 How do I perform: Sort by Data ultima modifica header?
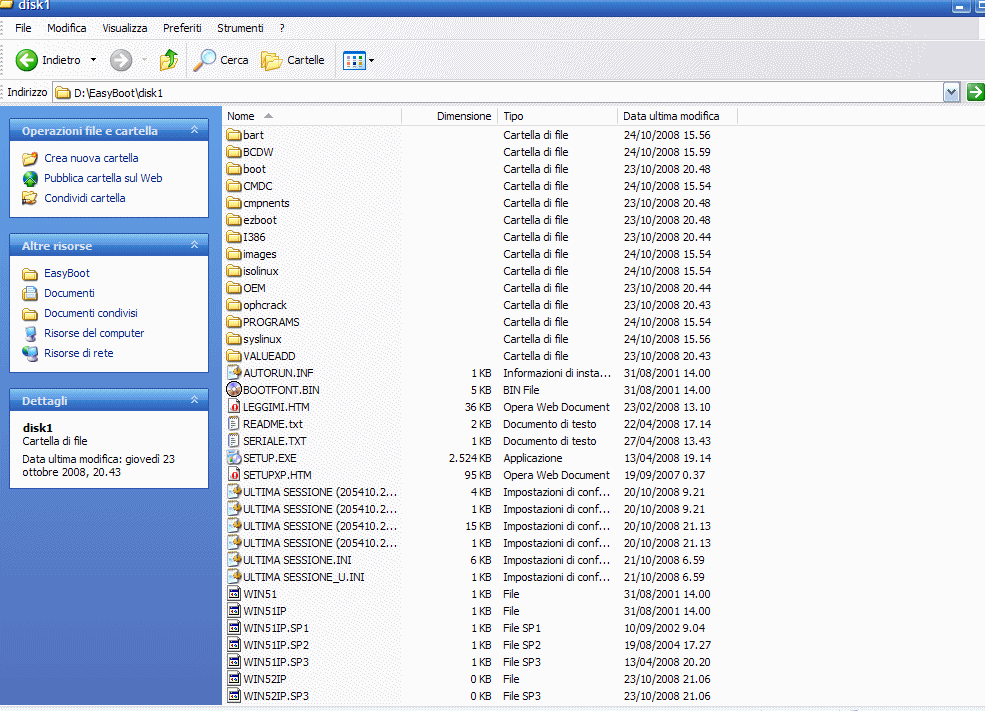pyautogui.click(x=677, y=116)
